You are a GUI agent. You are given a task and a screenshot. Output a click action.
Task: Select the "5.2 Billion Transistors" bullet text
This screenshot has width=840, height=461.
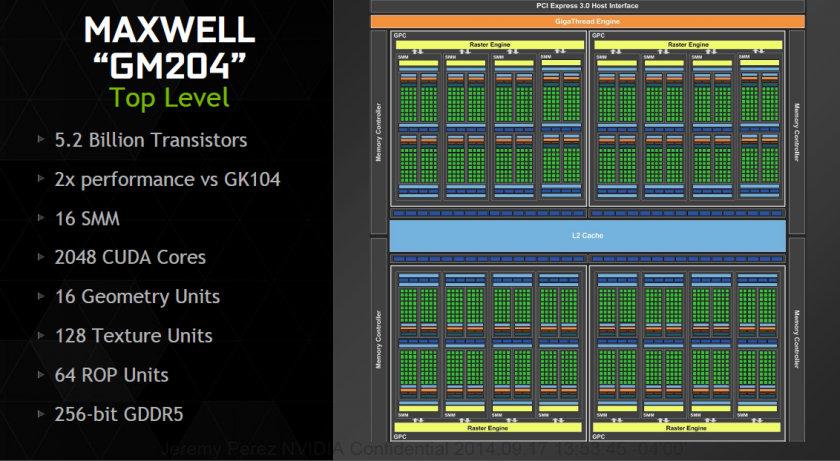coord(151,140)
